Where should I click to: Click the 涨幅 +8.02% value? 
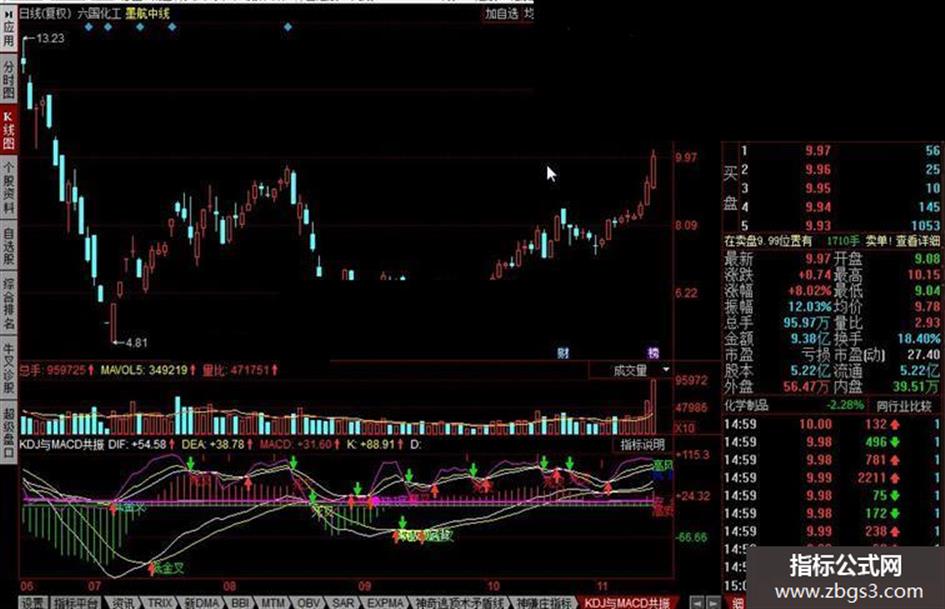(809, 291)
